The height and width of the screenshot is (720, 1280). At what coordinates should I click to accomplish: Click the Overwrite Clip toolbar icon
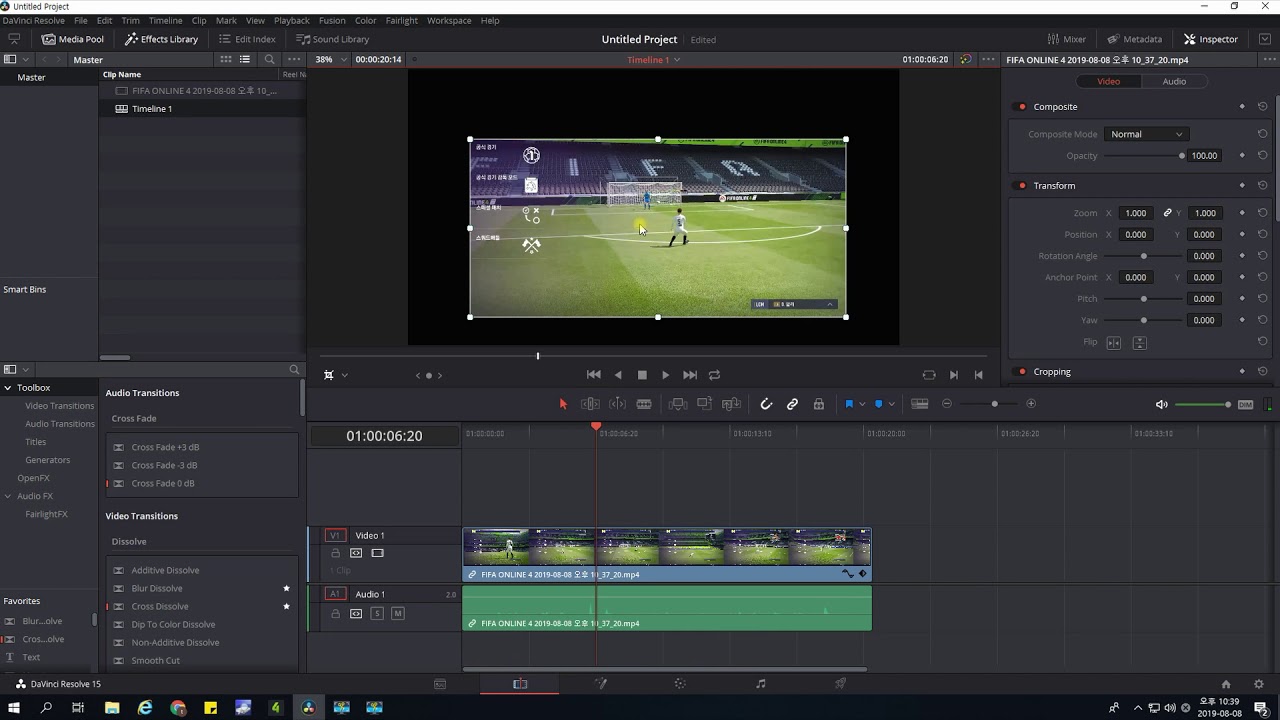[705, 404]
